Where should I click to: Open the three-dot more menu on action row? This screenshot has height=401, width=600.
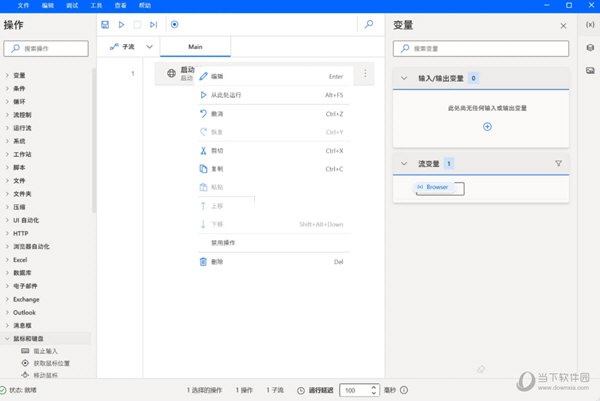point(365,73)
